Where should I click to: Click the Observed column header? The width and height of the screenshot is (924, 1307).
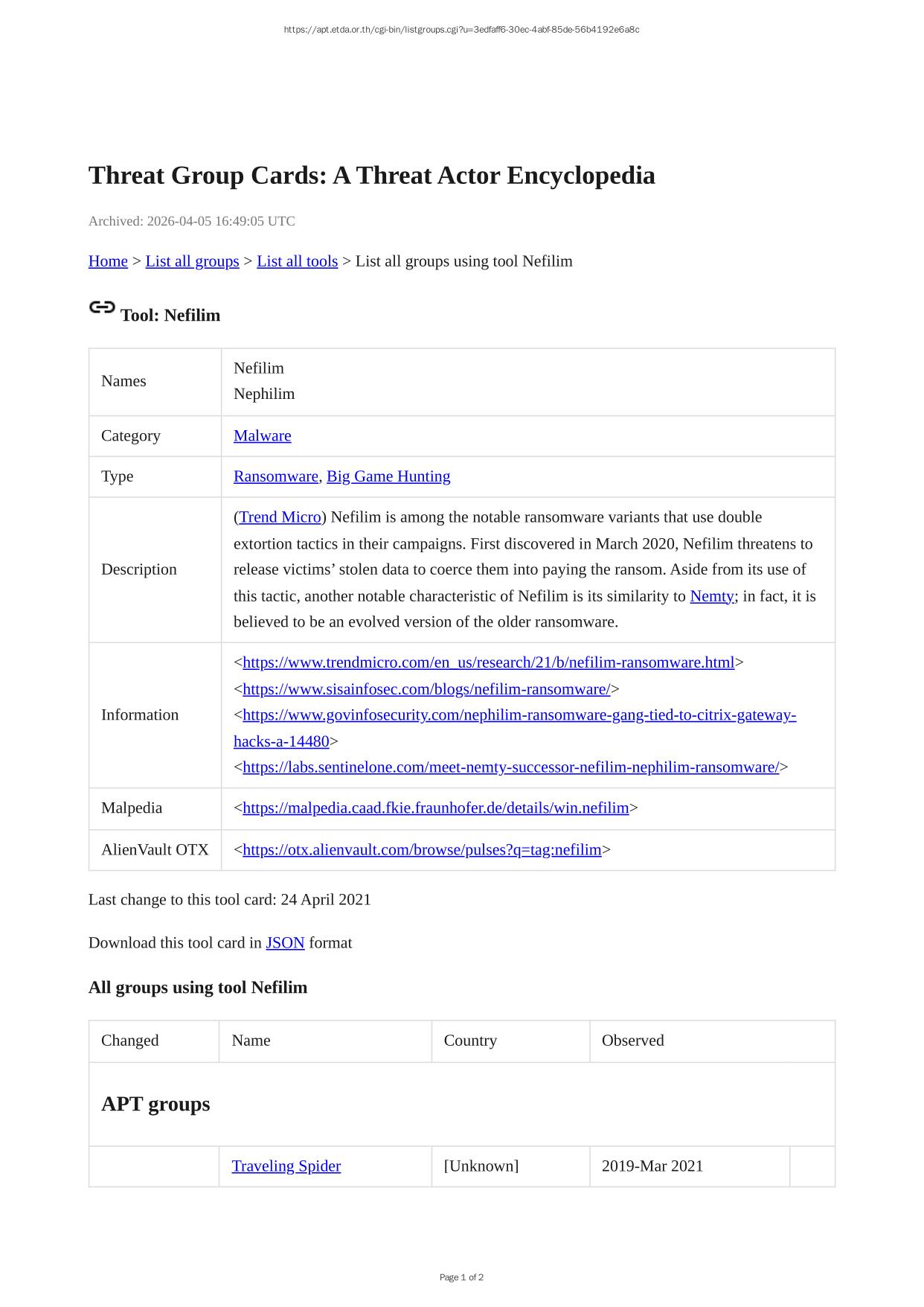(632, 1041)
